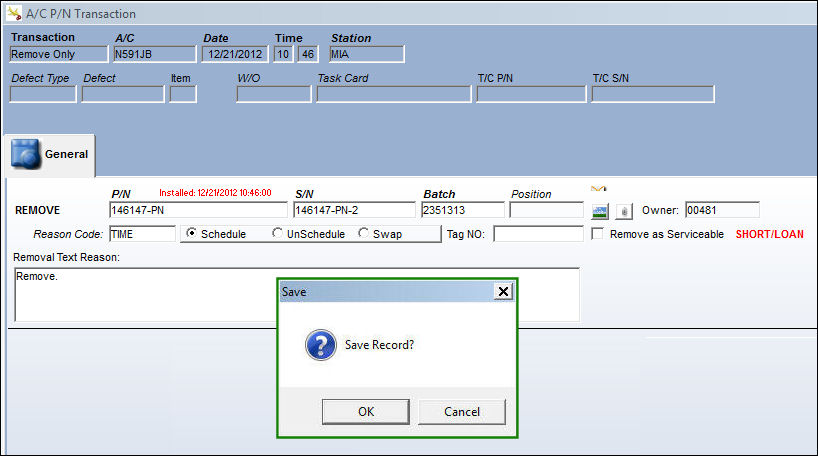The width and height of the screenshot is (818, 456).
Task: Click the Tag NO input field
Action: click(538, 234)
